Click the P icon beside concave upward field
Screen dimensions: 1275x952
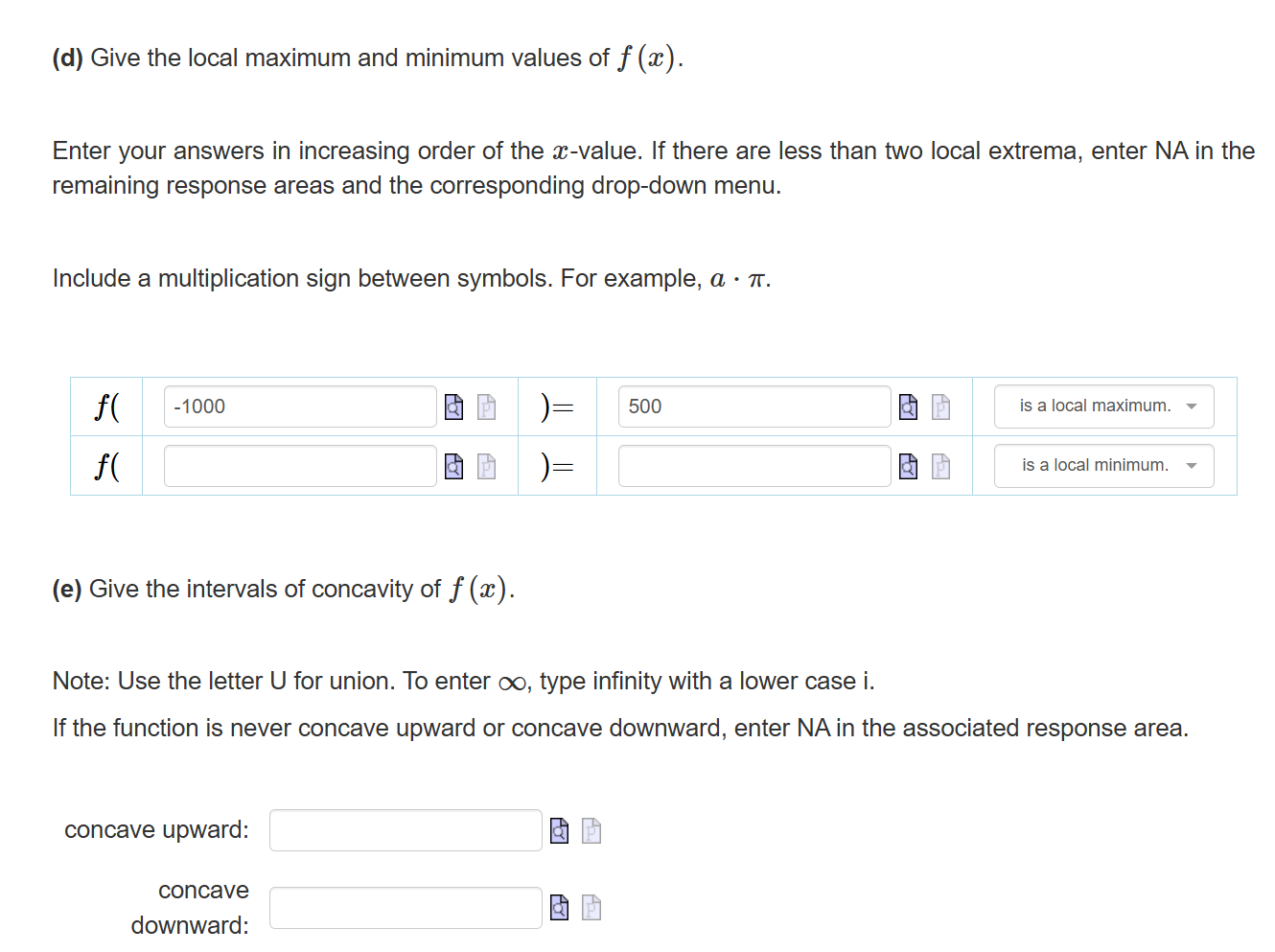pos(591,830)
